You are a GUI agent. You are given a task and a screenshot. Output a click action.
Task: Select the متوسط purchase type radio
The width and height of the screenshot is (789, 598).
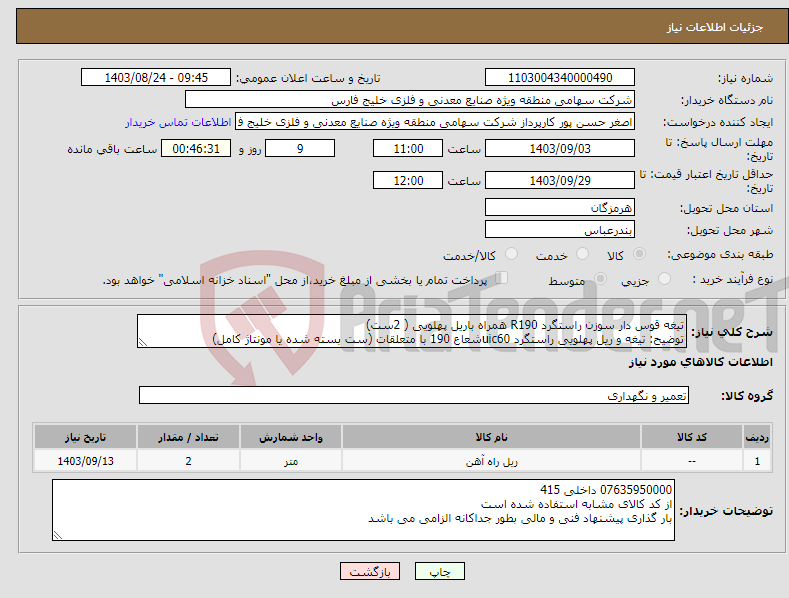click(x=600, y=279)
